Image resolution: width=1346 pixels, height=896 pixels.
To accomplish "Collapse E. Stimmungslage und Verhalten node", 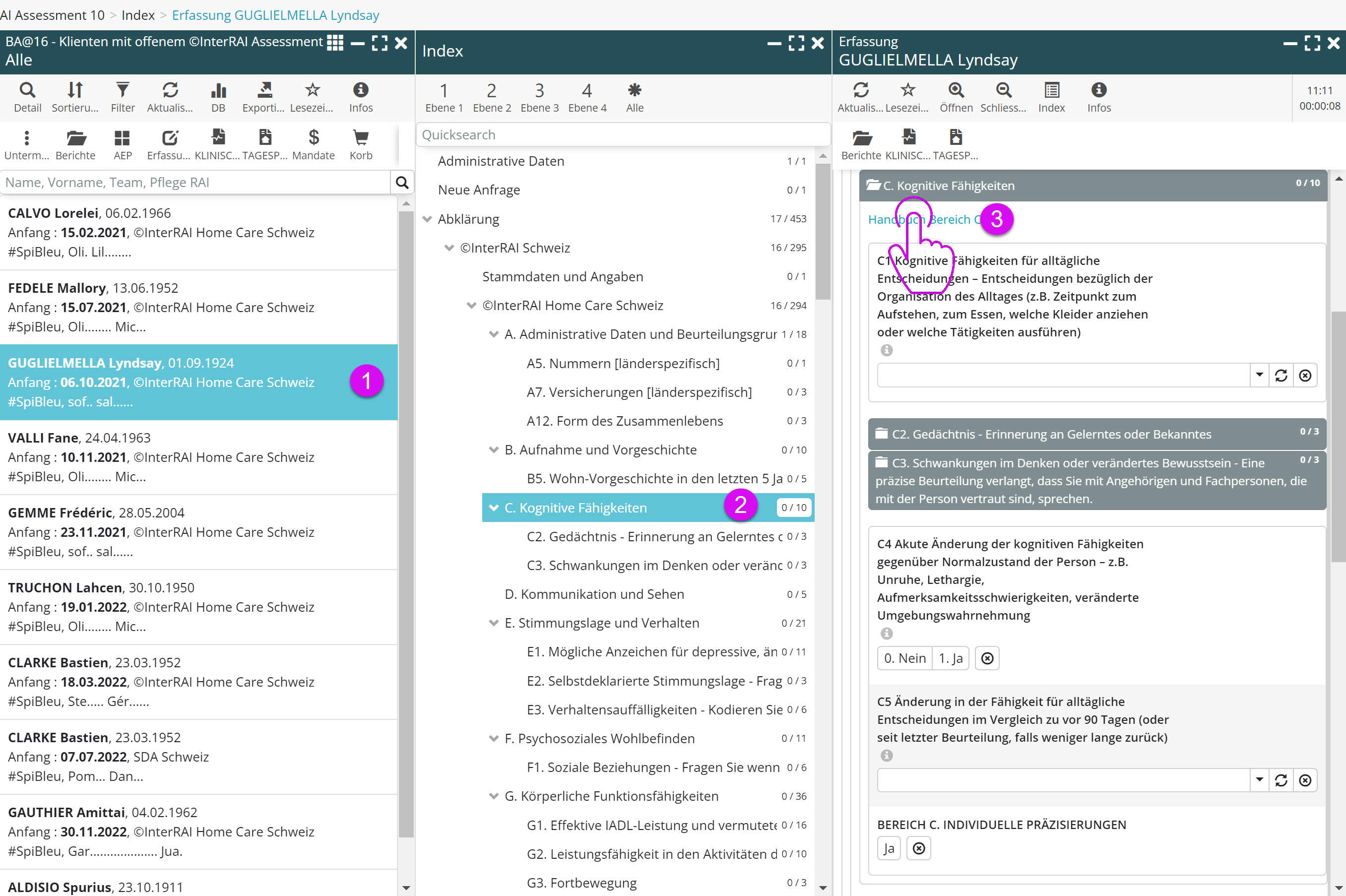I will point(494,623).
